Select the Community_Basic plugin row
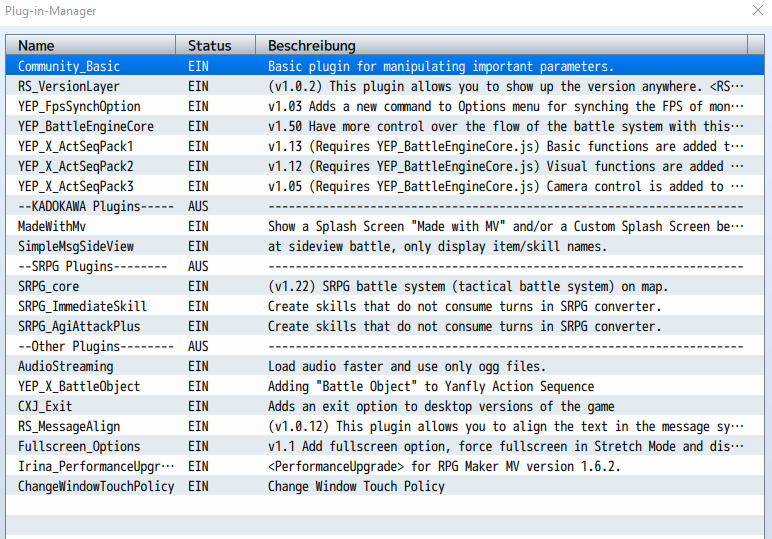 [385, 66]
